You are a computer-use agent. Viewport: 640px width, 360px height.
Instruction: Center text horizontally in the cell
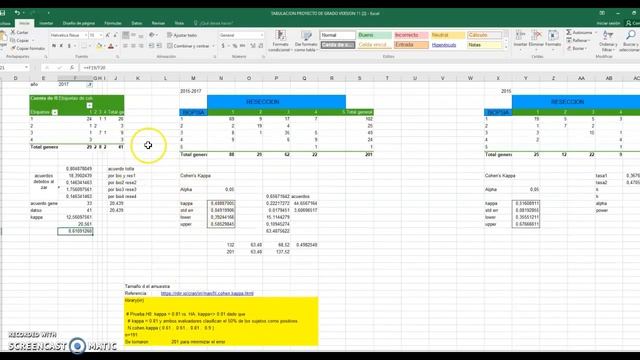(133, 46)
